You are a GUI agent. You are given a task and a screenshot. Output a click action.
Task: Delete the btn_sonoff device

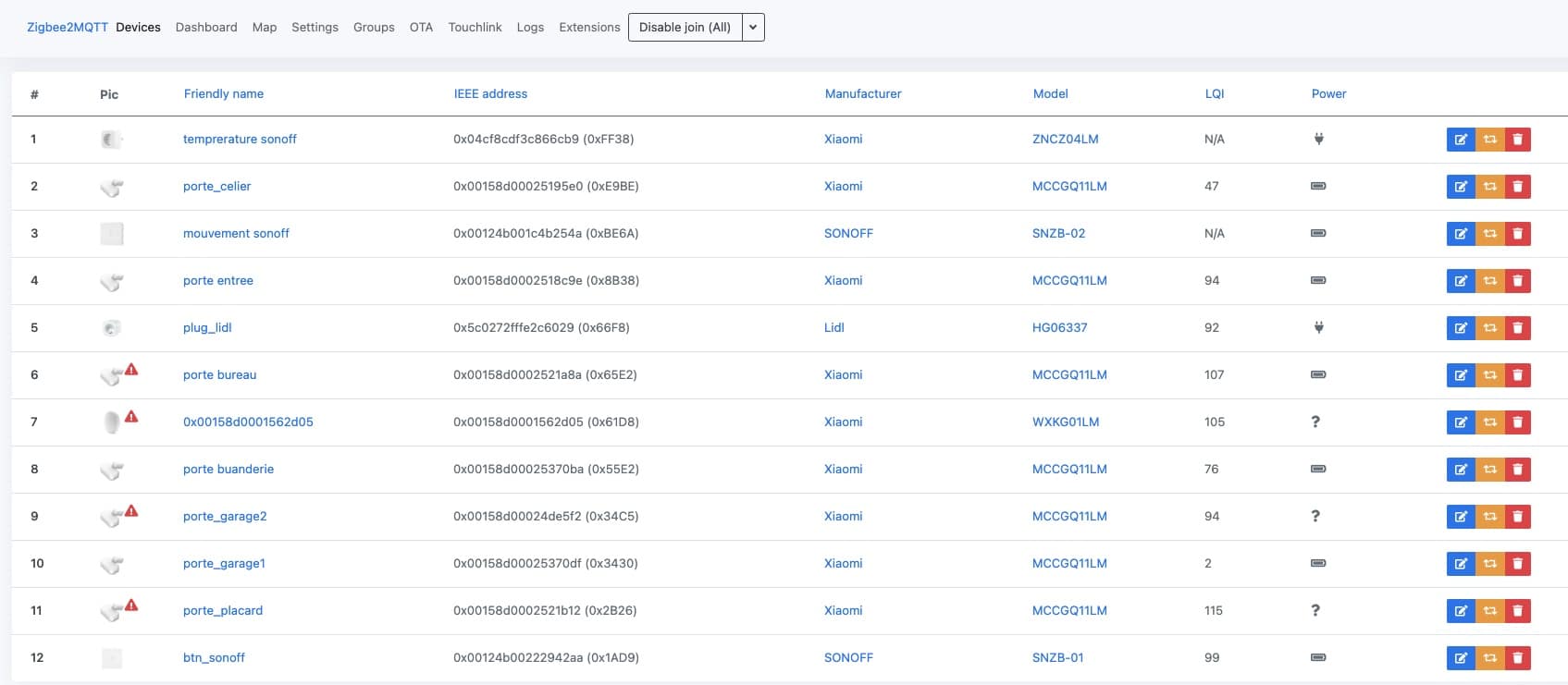pyautogui.click(x=1518, y=658)
